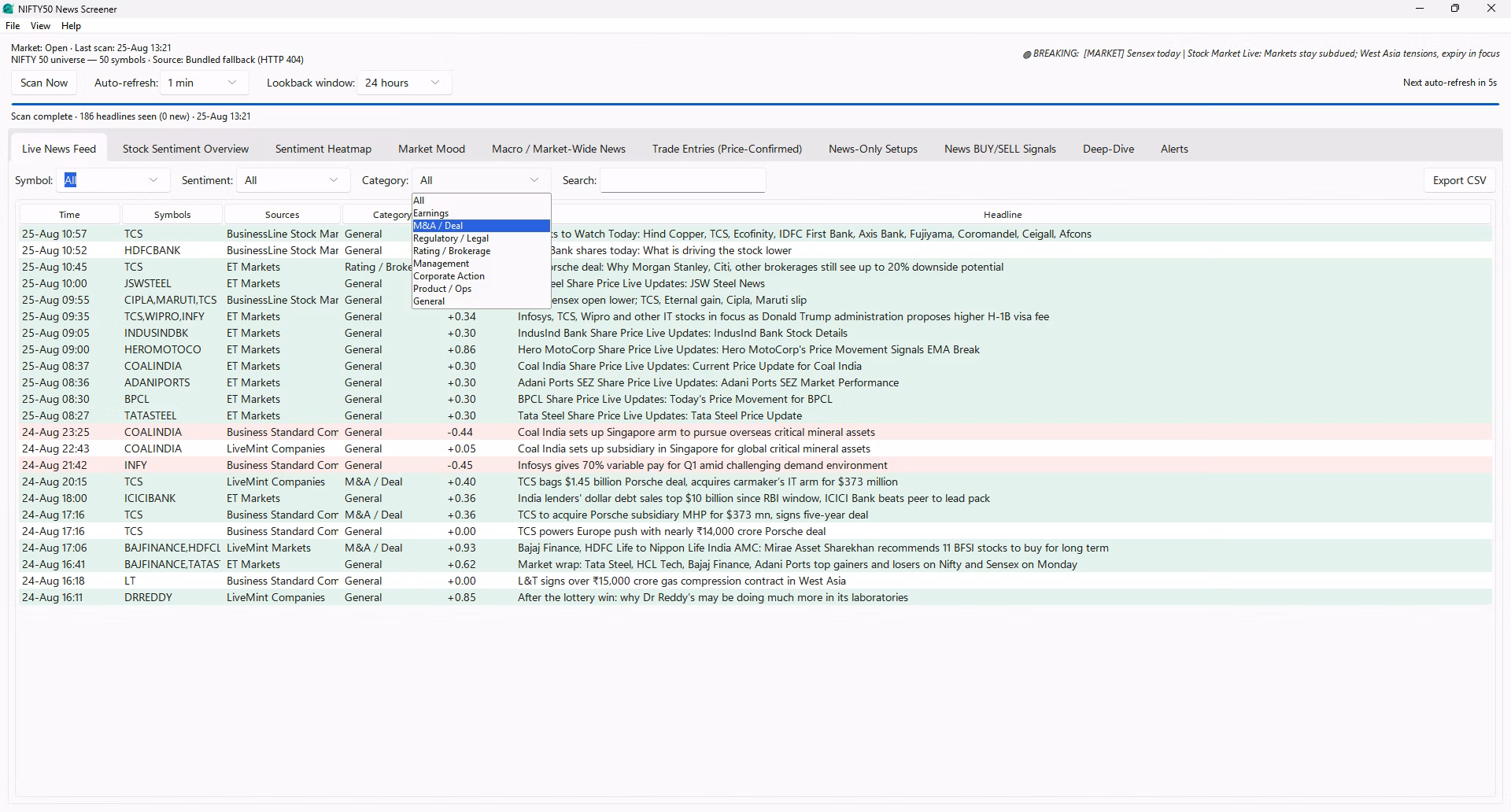
Task: Select 'Market wrap: Tata Steel, HCL Tech' headline
Action: pyautogui.click(x=797, y=564)
